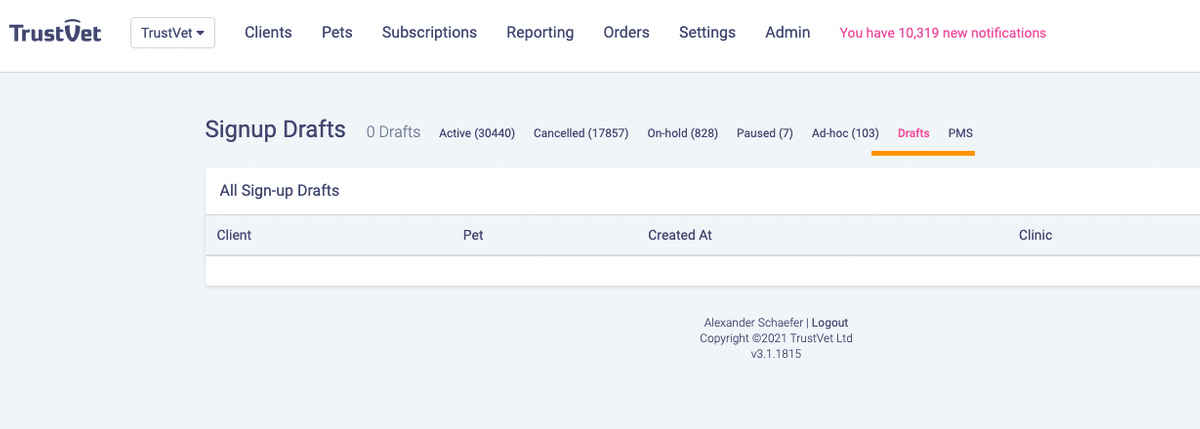
Task: Open the TrustVet clinic dropdown
Action: pos(173,33)
